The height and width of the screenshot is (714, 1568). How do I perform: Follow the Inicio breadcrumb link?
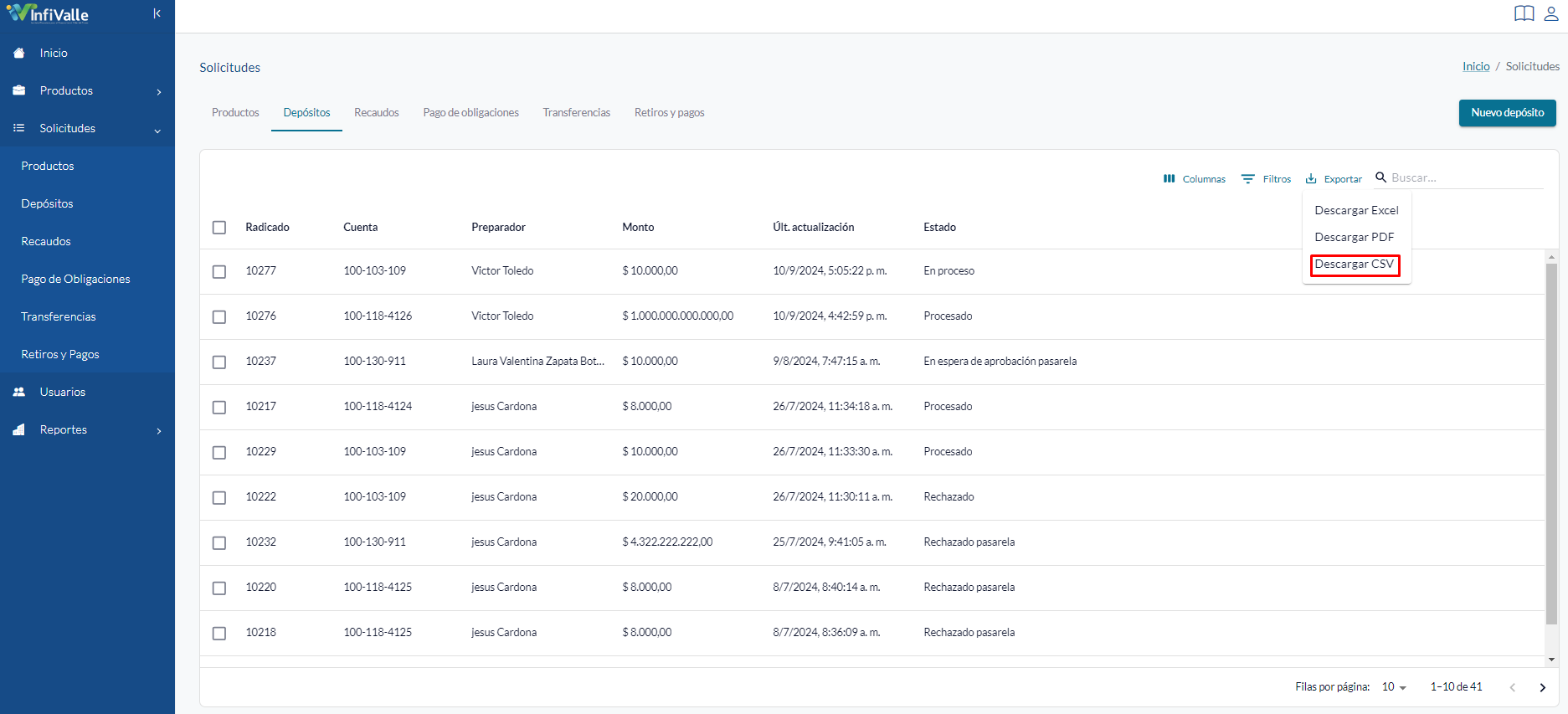(x=1476, y=66)
